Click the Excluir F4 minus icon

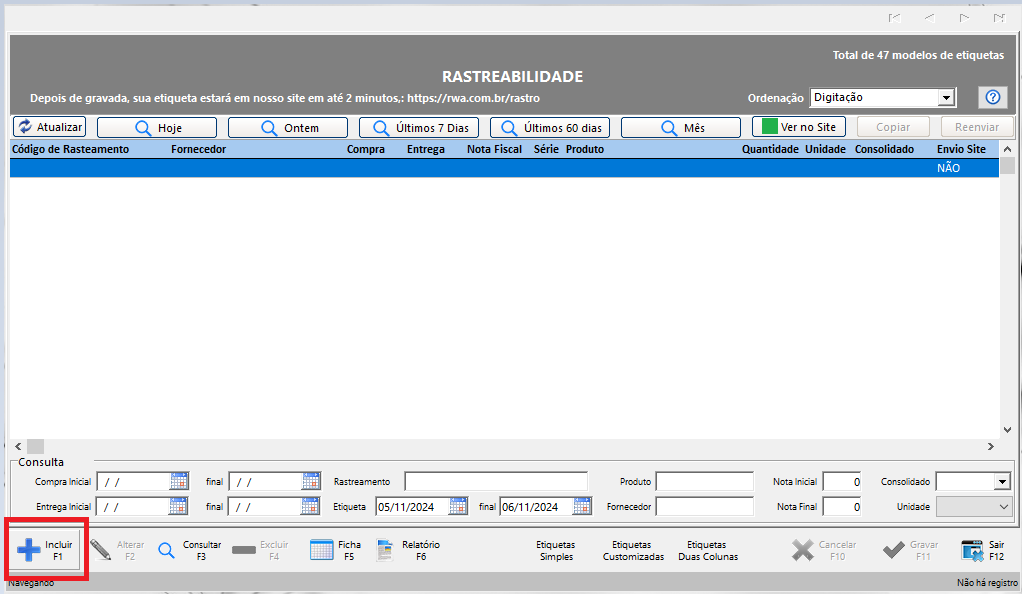pyautogui.click(x=244, y=550)
